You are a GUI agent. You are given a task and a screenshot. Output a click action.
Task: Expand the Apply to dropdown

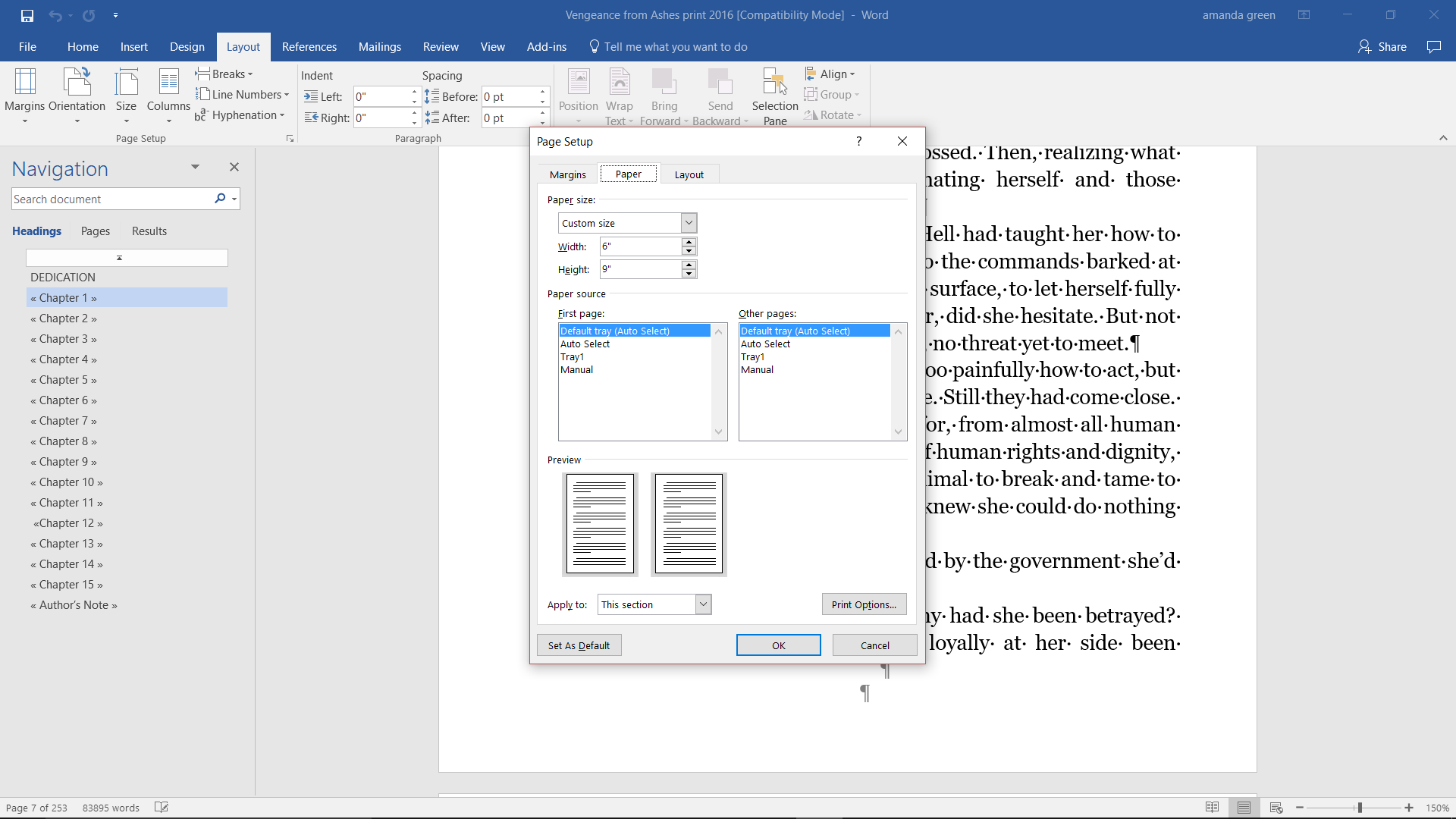(703, 604)
